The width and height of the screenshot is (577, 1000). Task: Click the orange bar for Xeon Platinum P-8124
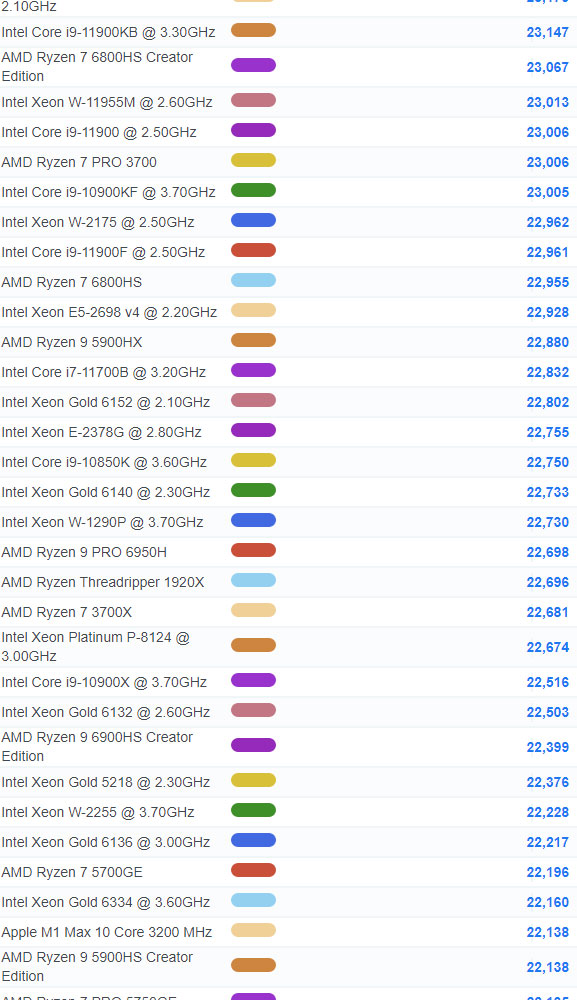(253, 645)
